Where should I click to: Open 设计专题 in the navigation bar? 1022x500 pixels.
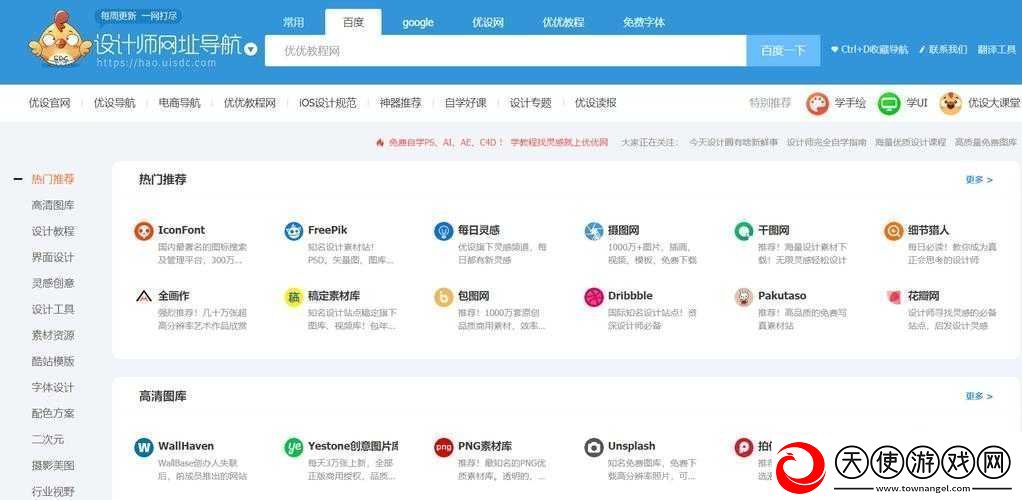coord(531,103)
